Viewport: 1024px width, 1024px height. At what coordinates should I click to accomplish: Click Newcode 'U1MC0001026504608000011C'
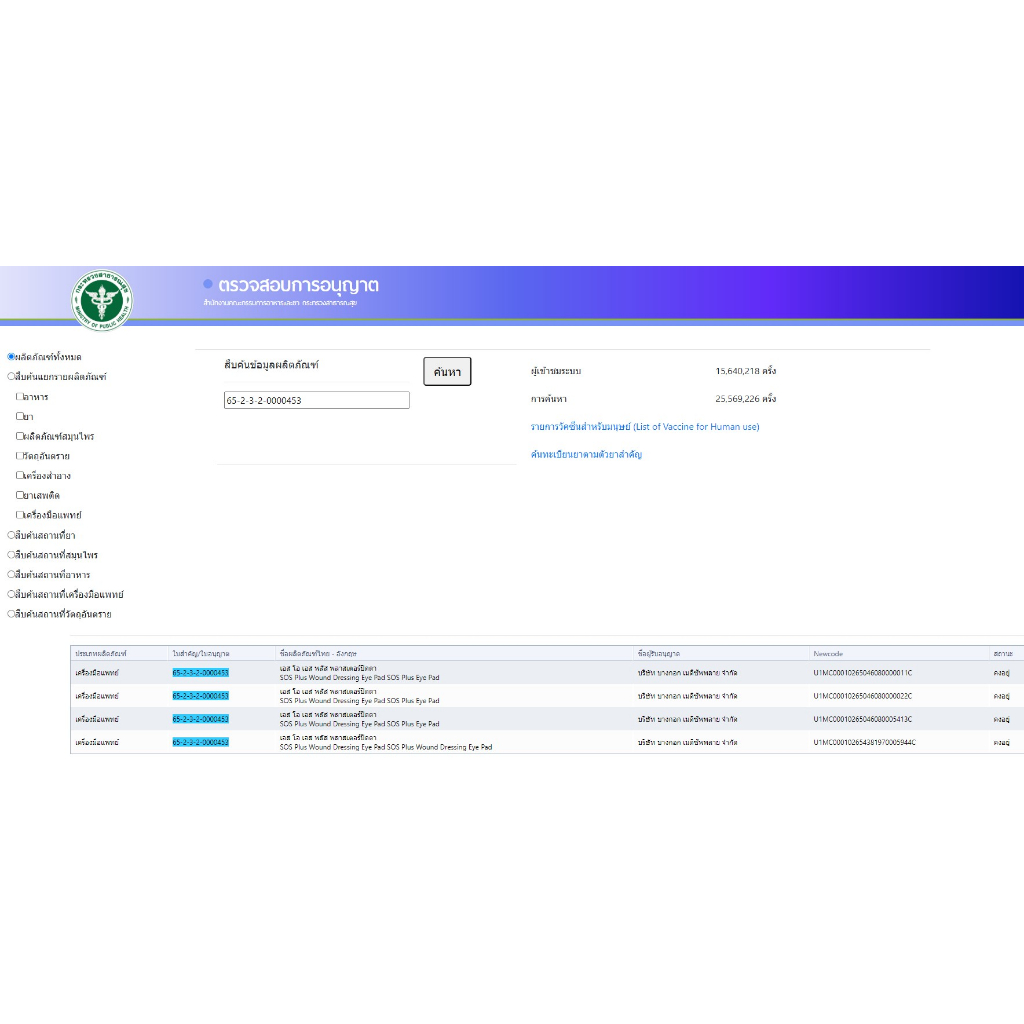click(863, 673)
